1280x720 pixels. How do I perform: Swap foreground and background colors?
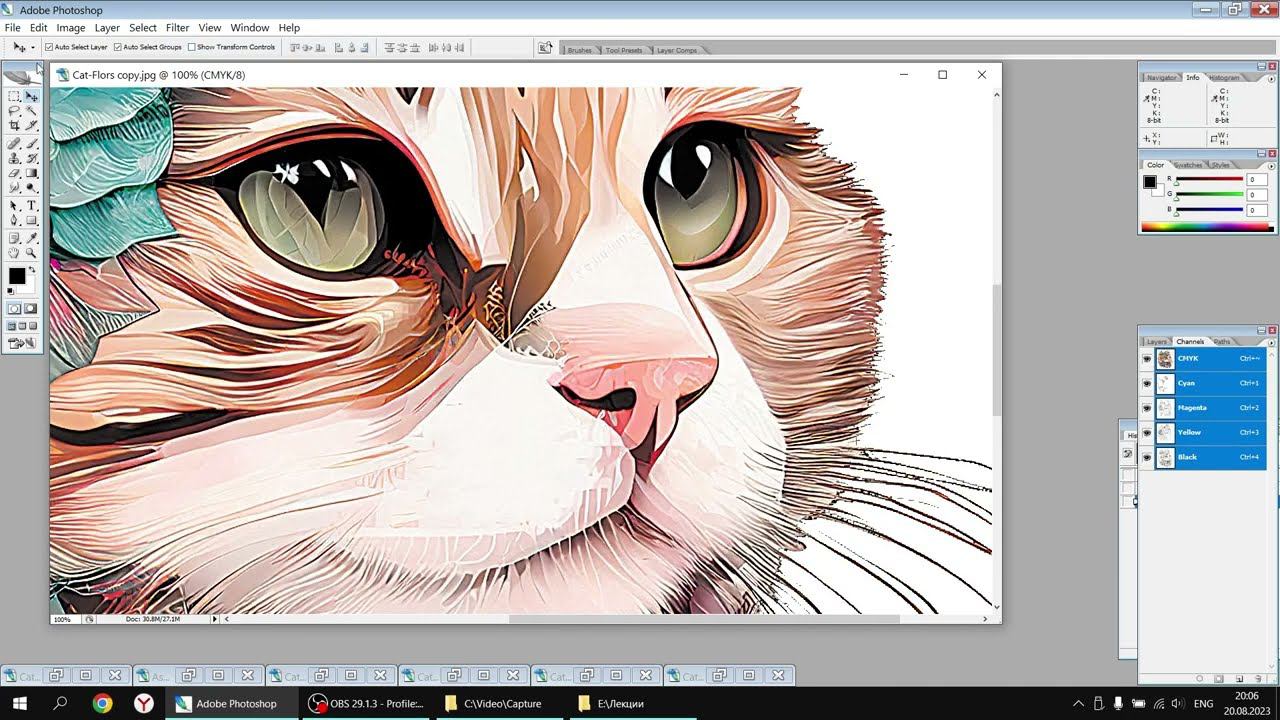point(32,270)
